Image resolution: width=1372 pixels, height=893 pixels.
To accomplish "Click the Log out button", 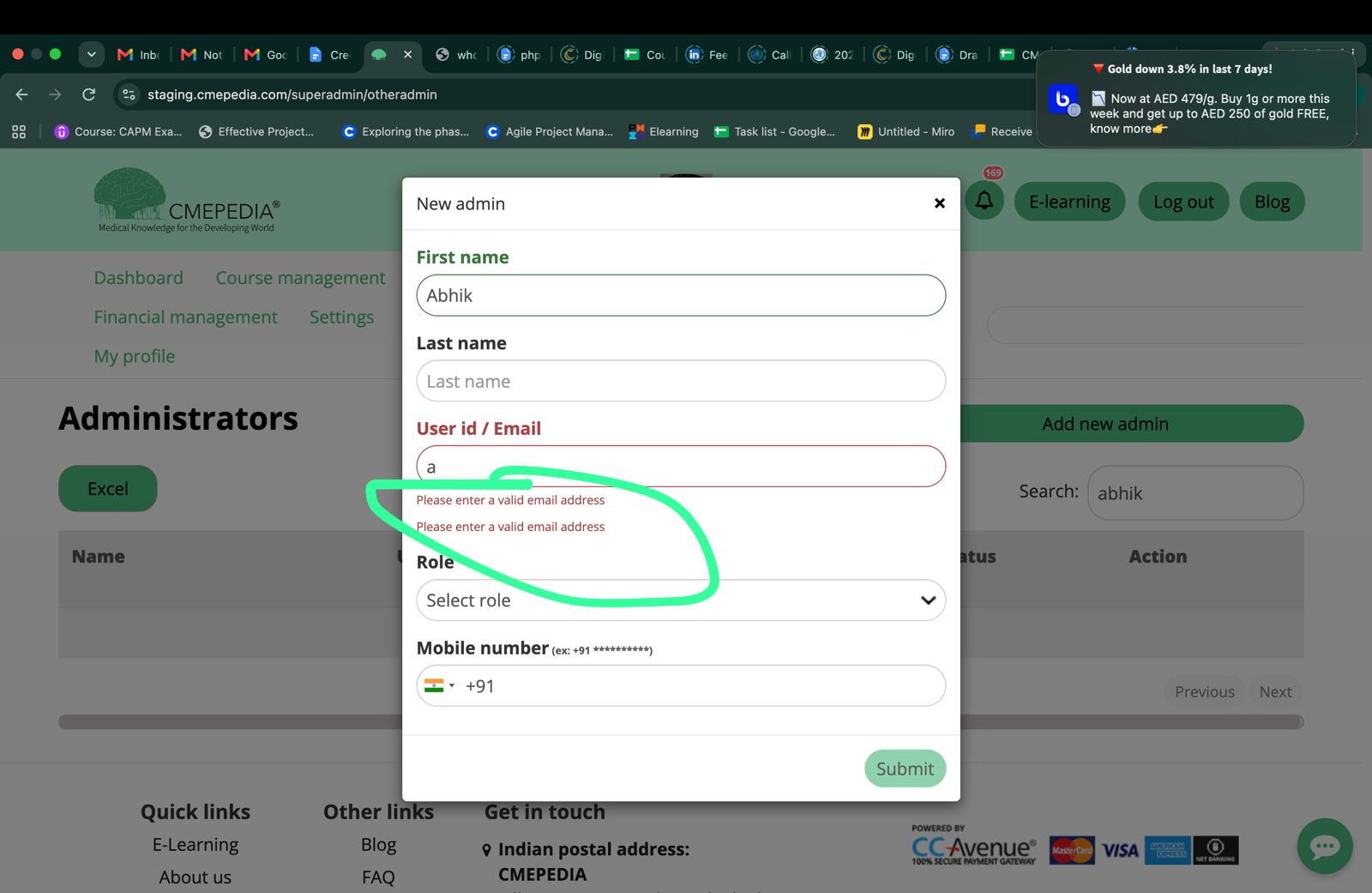I will [1183, 202].
